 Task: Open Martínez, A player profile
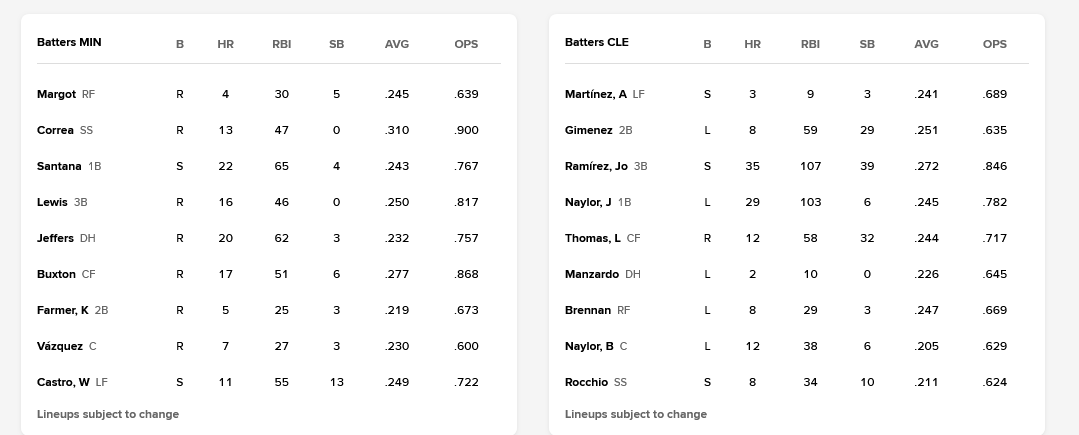pos(596,94)
